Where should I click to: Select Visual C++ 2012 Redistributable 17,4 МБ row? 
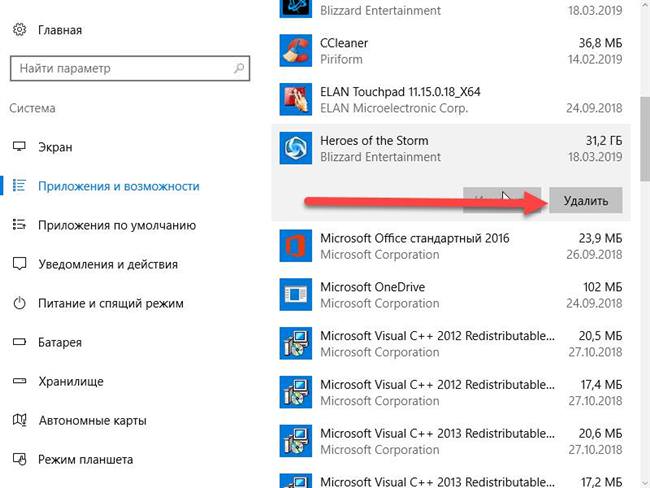click(x=451, y=392)
